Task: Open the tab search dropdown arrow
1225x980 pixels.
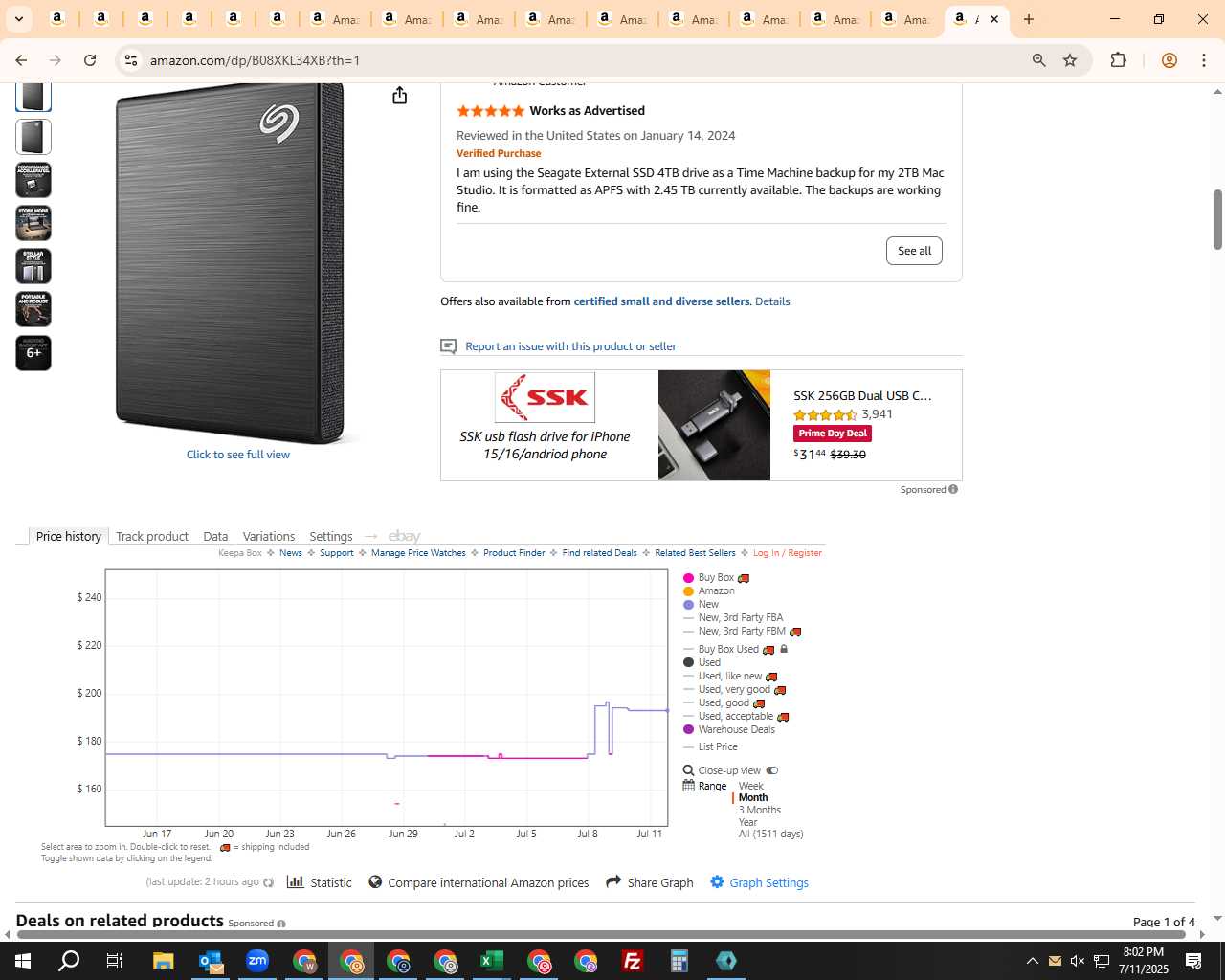Action: click(x=18, y=19)
